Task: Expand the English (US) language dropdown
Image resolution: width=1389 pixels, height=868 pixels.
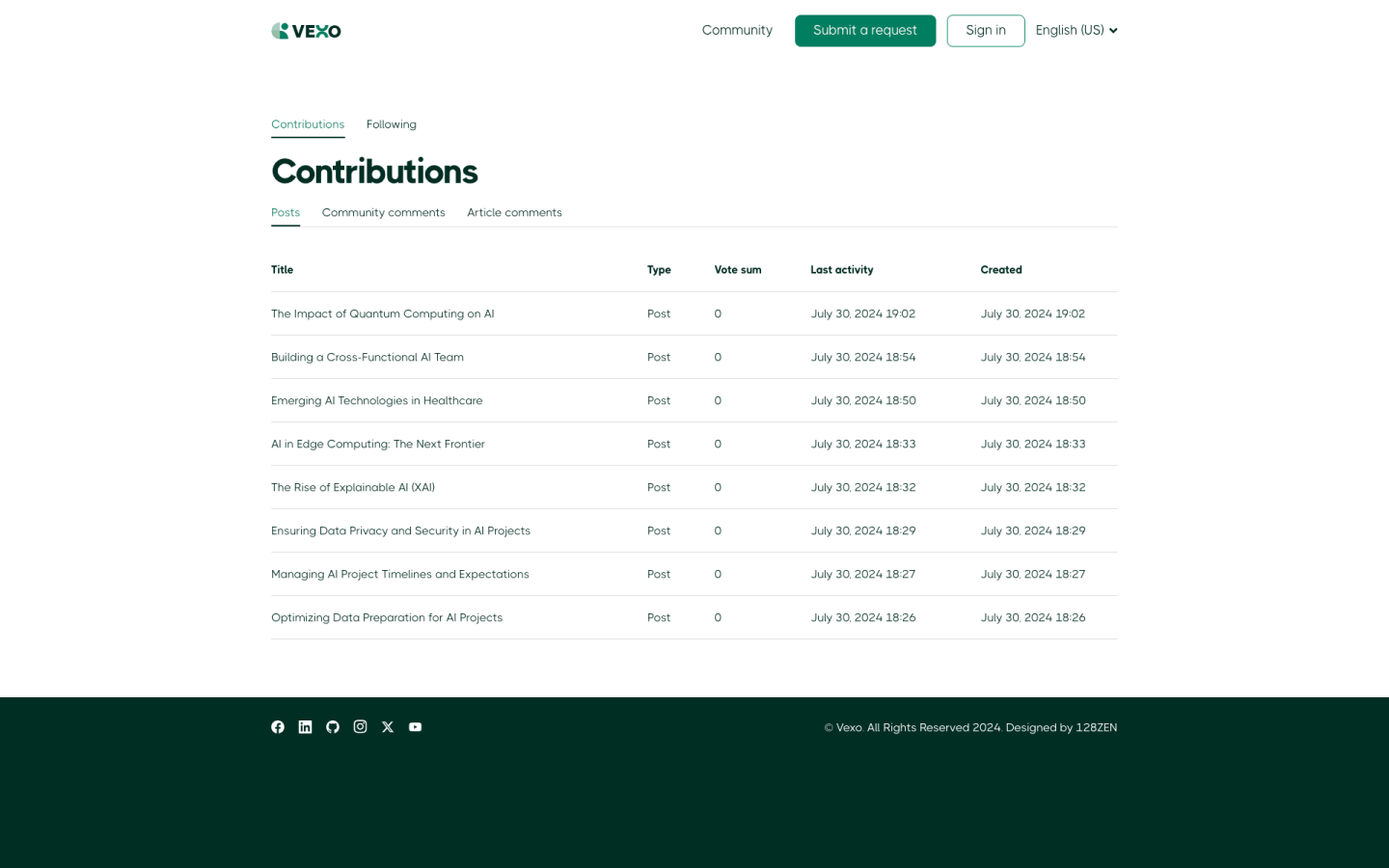Action: [x=1076, y=31]
